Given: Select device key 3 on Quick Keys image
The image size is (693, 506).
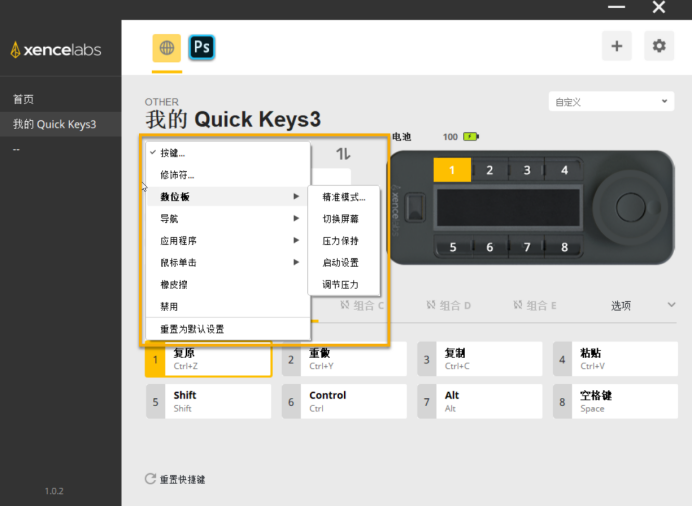Looking at the screenshot, I should click(x=527, y=170).
